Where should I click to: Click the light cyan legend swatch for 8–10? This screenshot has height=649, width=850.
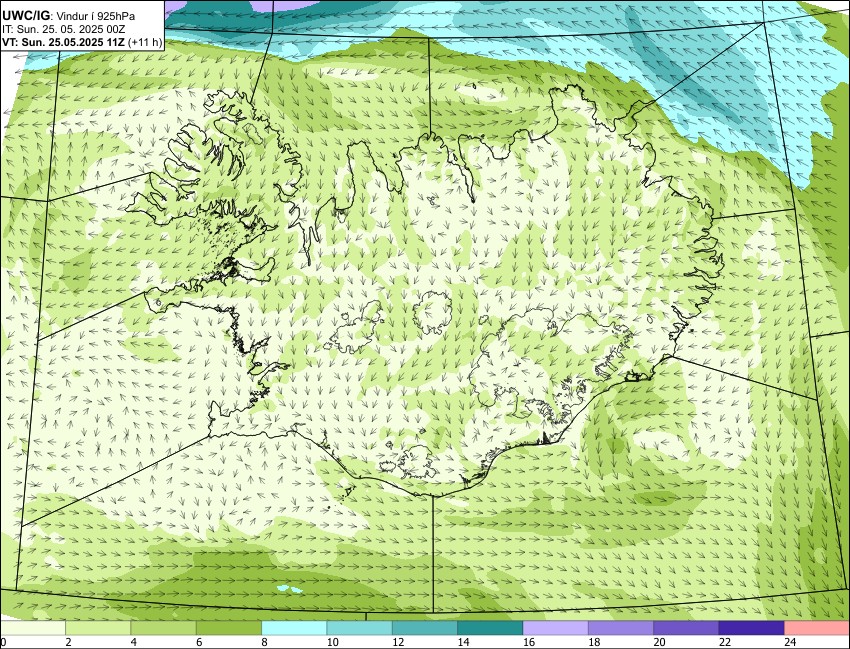click(x=294, y=628)
